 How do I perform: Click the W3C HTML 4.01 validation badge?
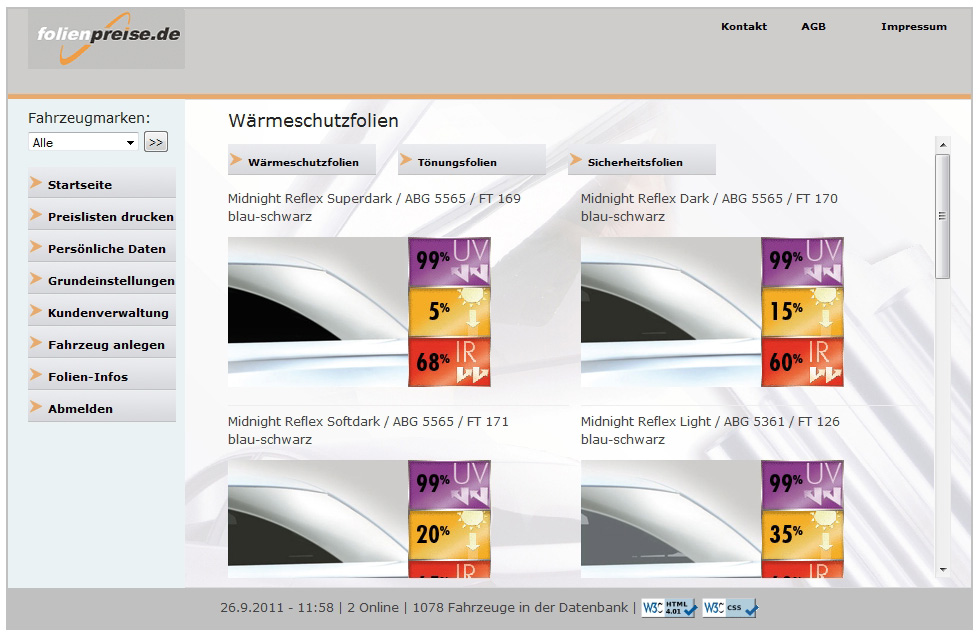pos(669,607)
